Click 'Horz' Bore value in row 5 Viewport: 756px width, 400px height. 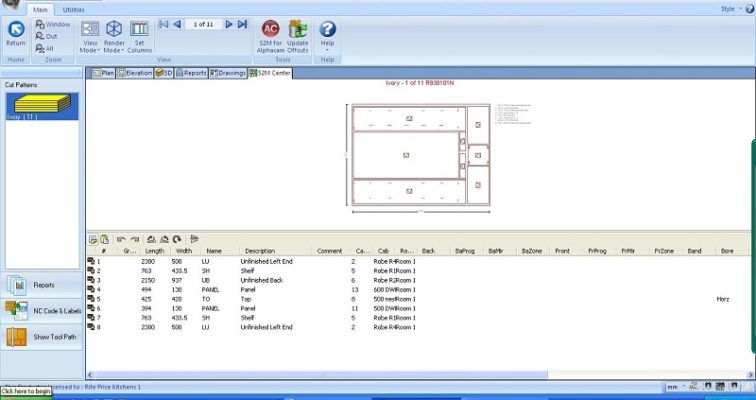coord(723,299)
